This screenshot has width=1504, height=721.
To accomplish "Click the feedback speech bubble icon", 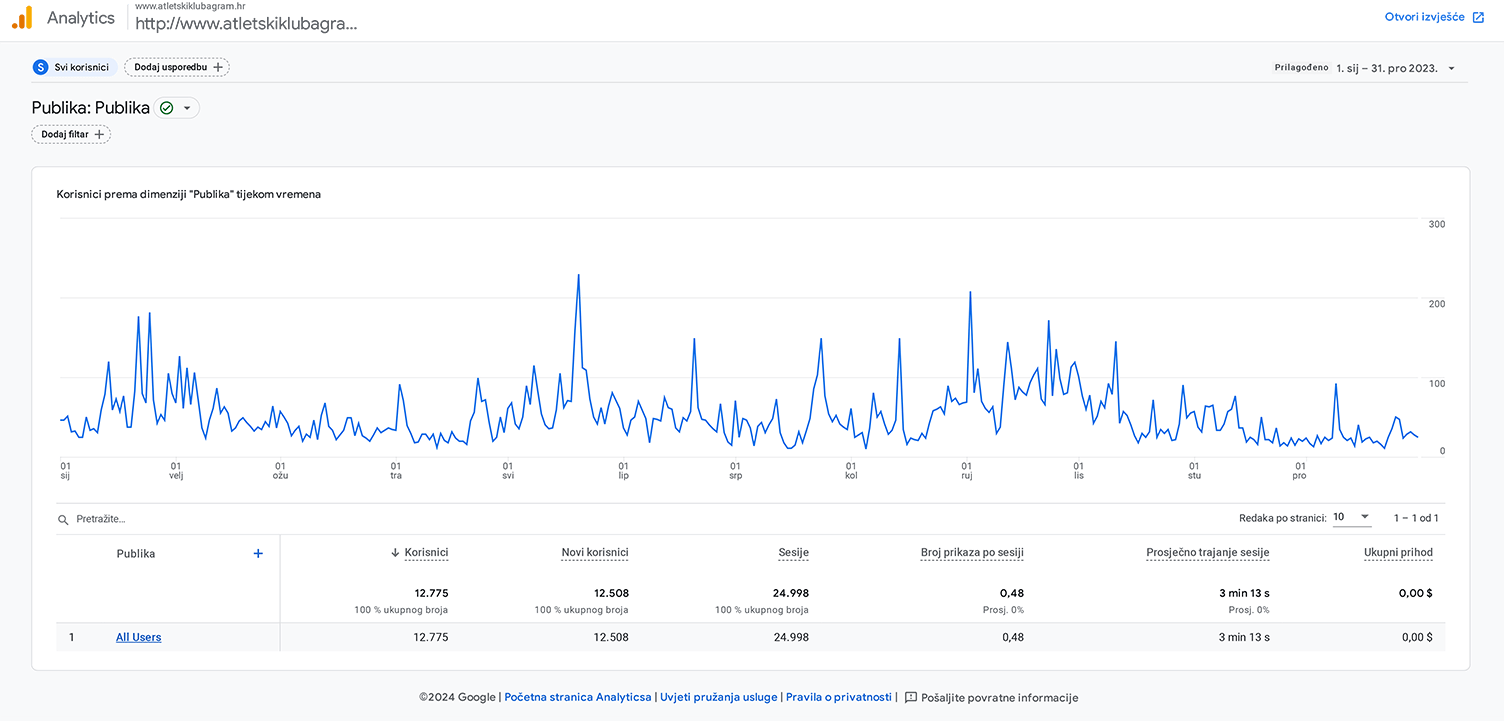I will pyautogui.click(x=910, y=698).
